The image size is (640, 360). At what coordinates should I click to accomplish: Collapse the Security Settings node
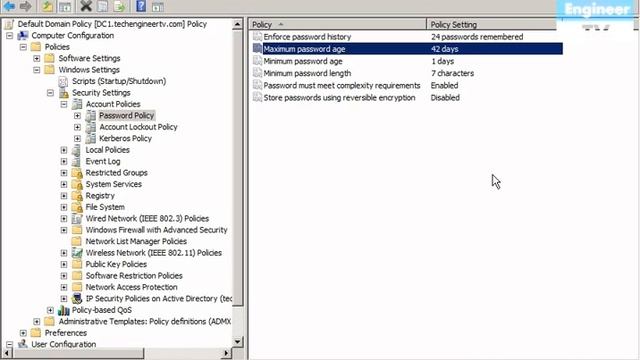tap(50, 93)
